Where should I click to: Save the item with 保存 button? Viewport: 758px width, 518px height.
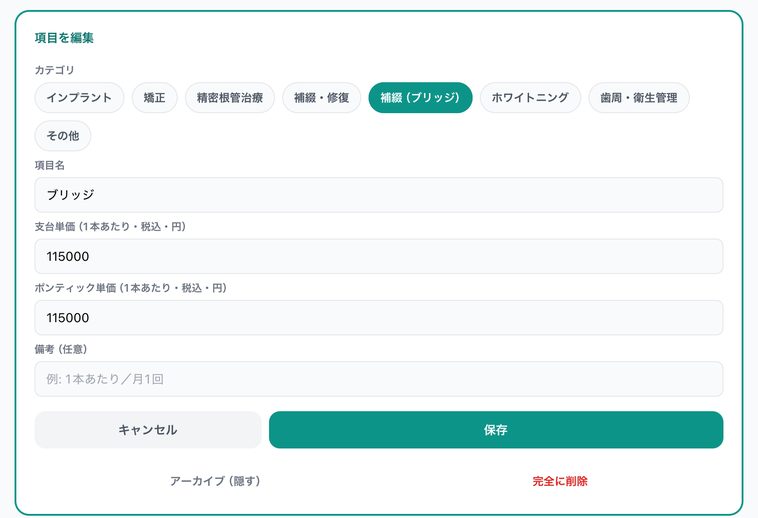496,430
